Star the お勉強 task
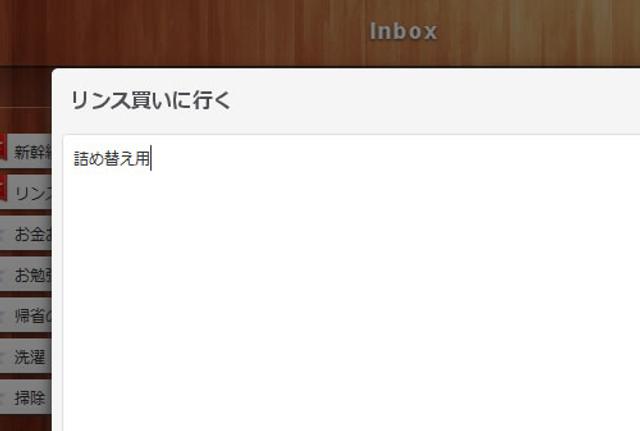This screenshot has width=640, height=431. pos(3,275)
